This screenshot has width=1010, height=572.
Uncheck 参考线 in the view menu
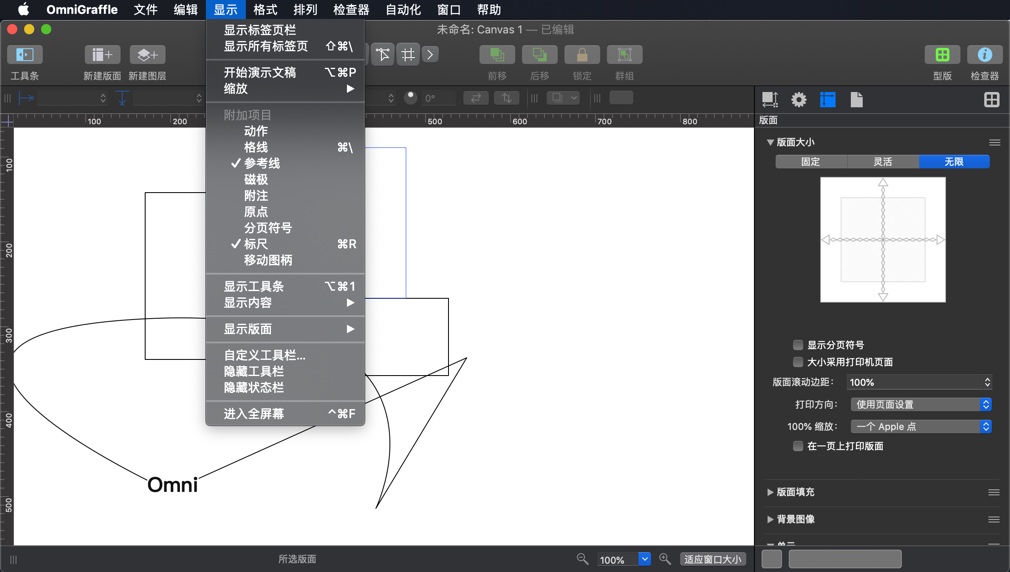[285, 164]
